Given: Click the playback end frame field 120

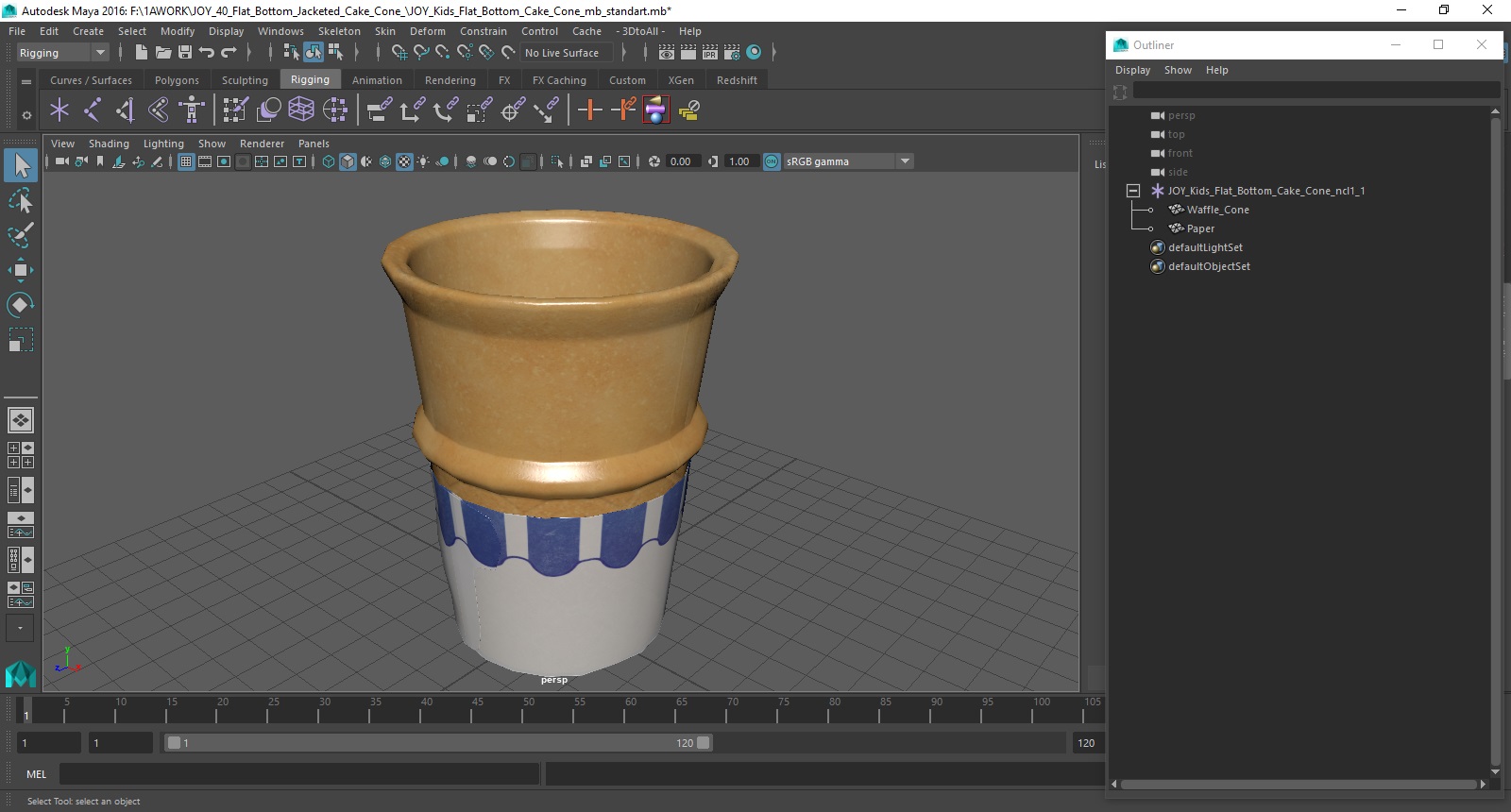Looking at the screenshot, I should click(x=1087, y=743).
